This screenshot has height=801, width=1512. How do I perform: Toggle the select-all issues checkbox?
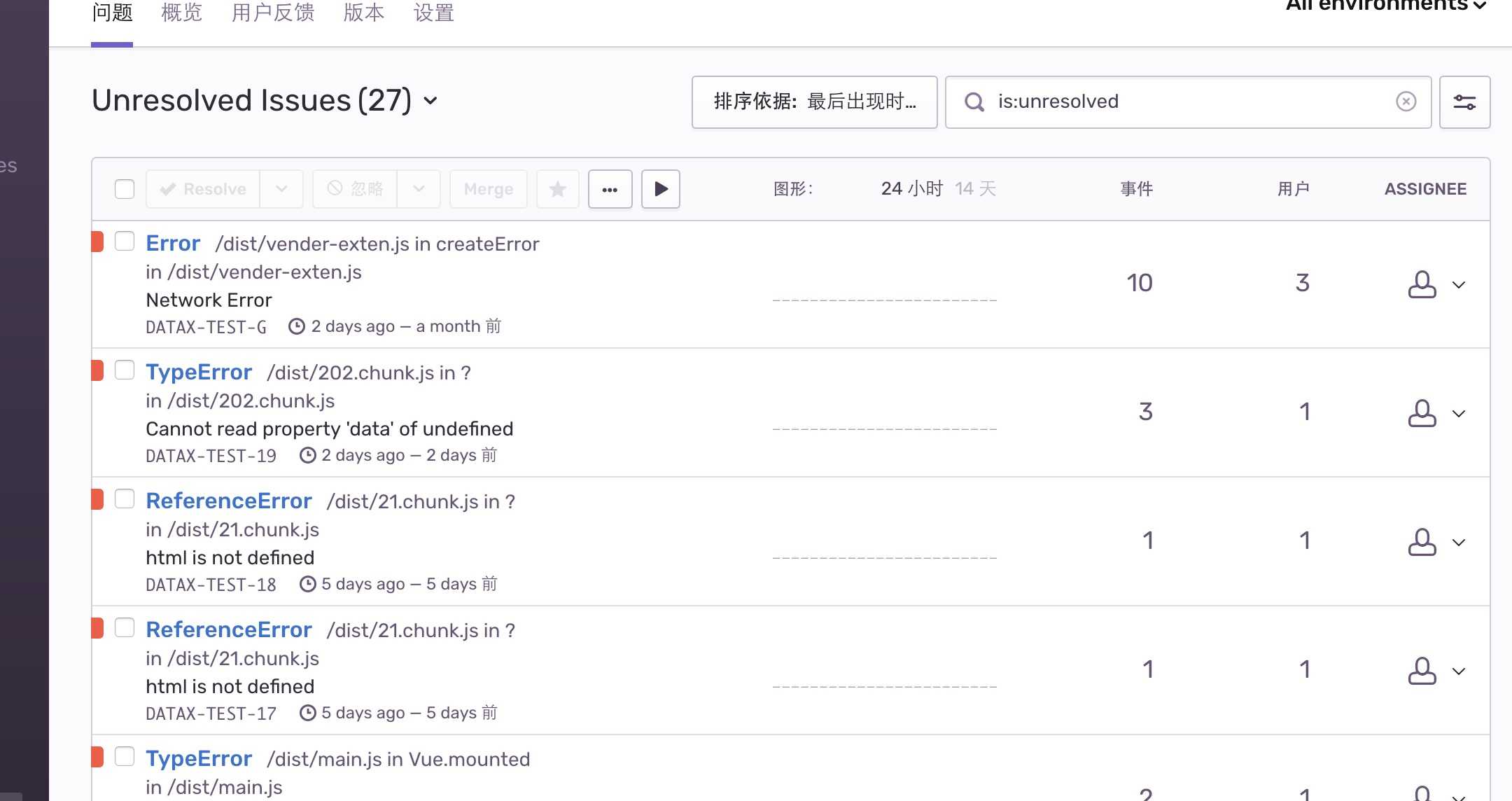point(125,189)
